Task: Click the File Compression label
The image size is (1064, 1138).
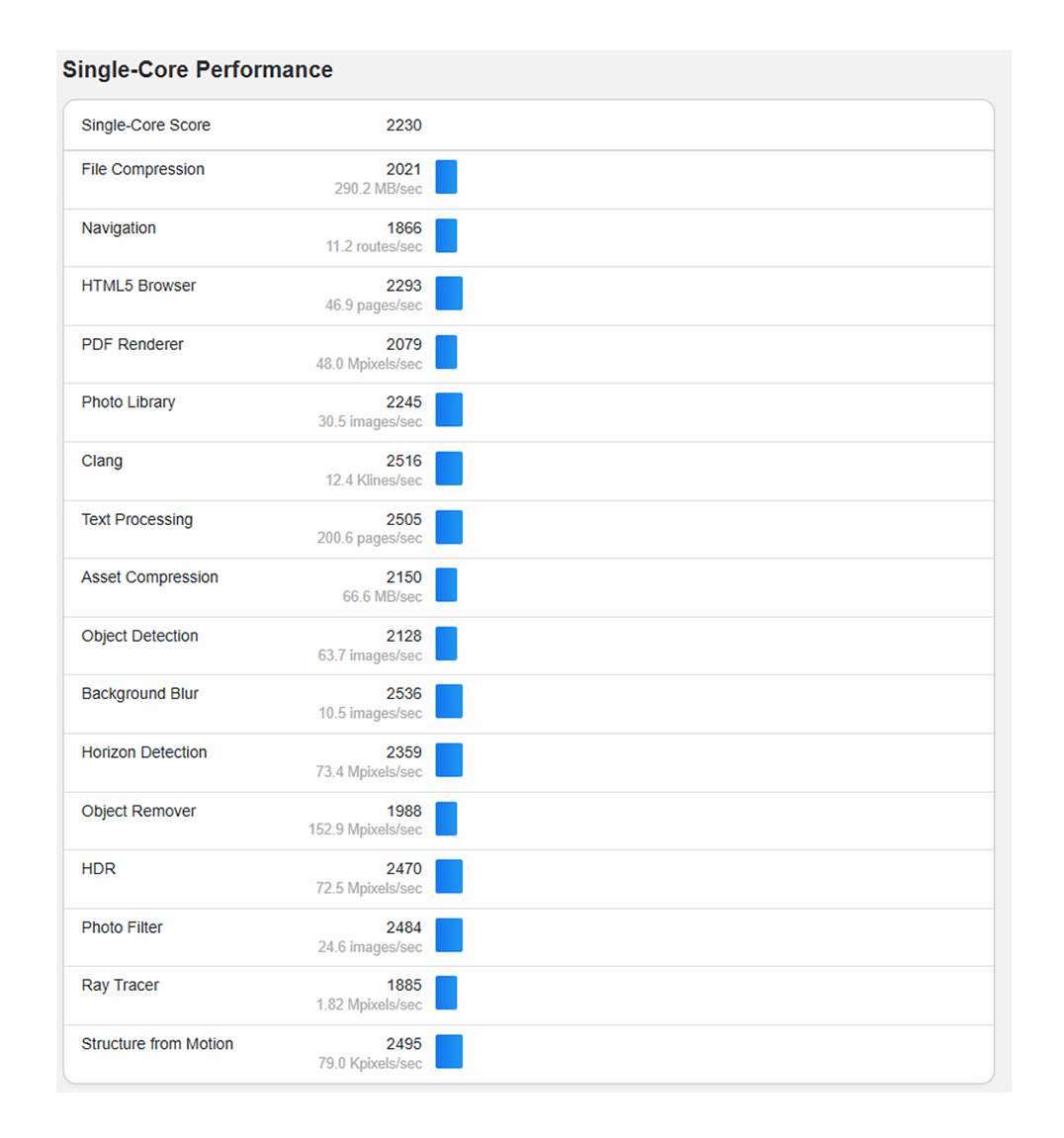Action: click(x=142, y=169)
